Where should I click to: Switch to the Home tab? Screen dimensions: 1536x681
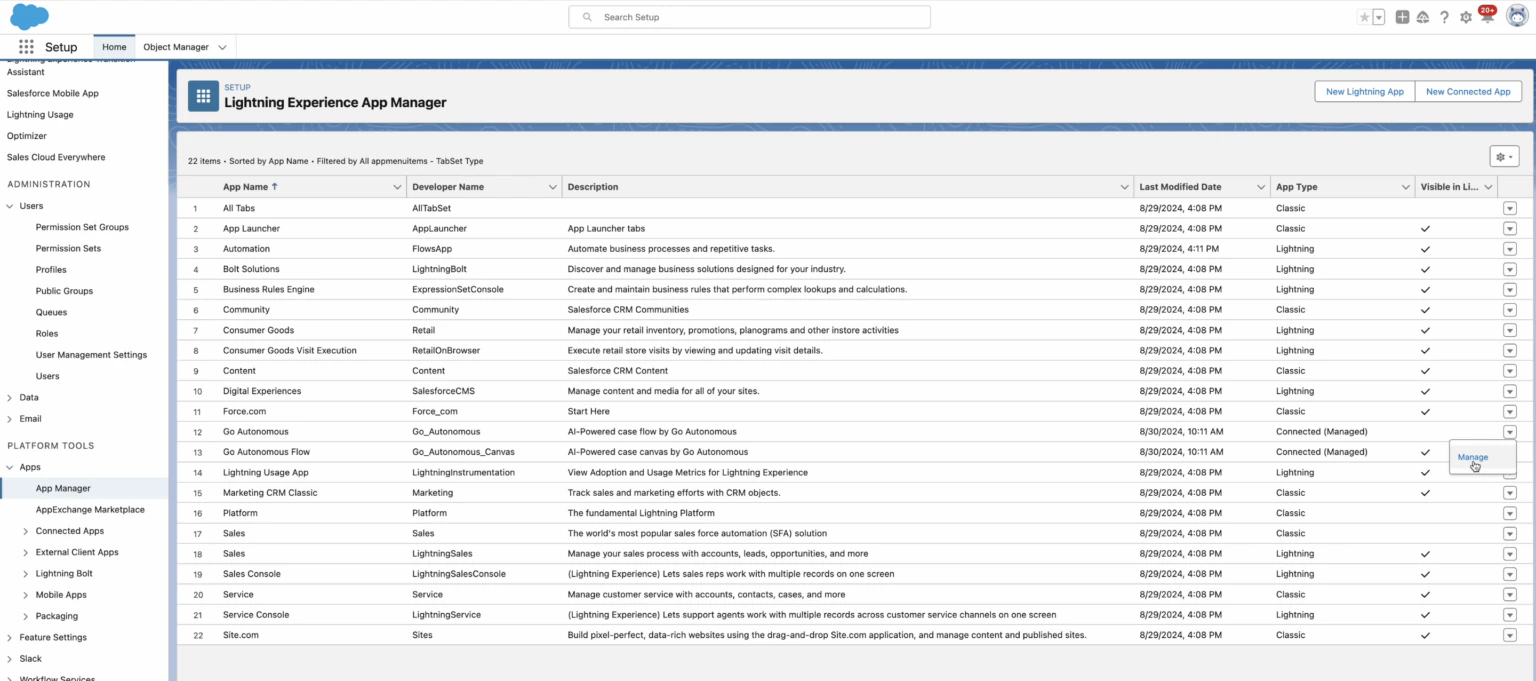coord(114,47)
